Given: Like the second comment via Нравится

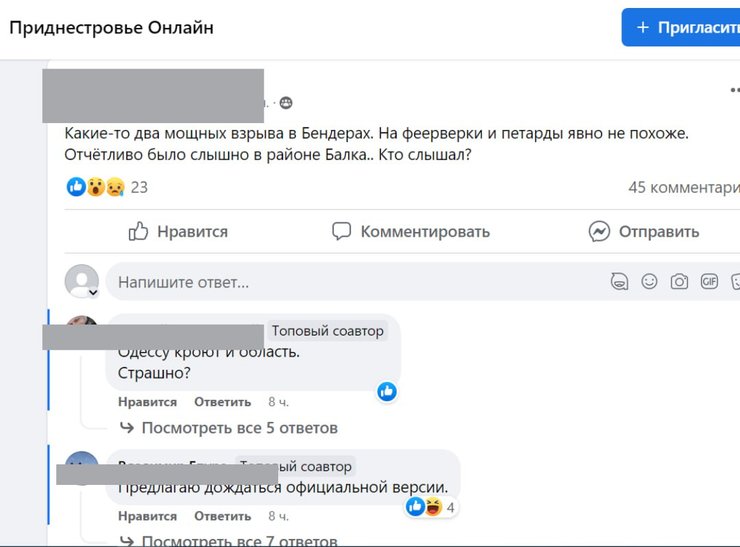Looking at the screenshot, I should click(147, 517).
